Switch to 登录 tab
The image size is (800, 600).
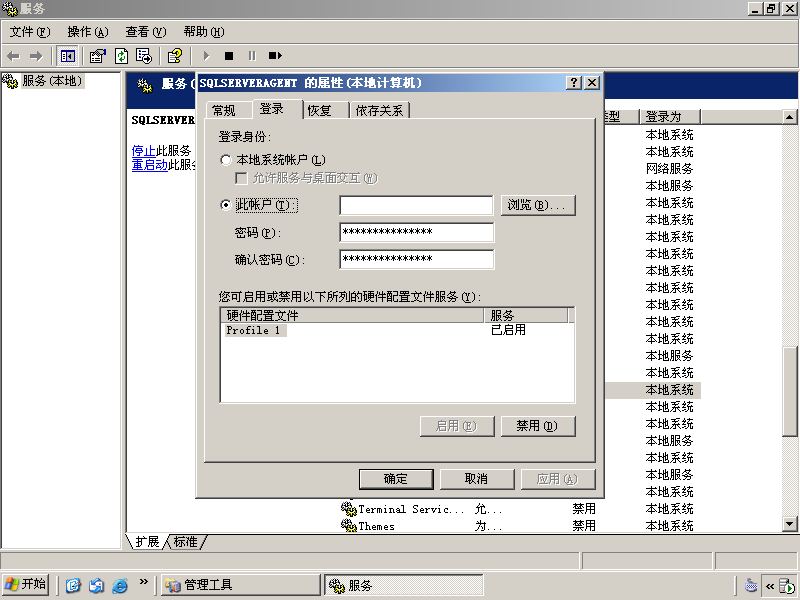(x=277, y=109)
